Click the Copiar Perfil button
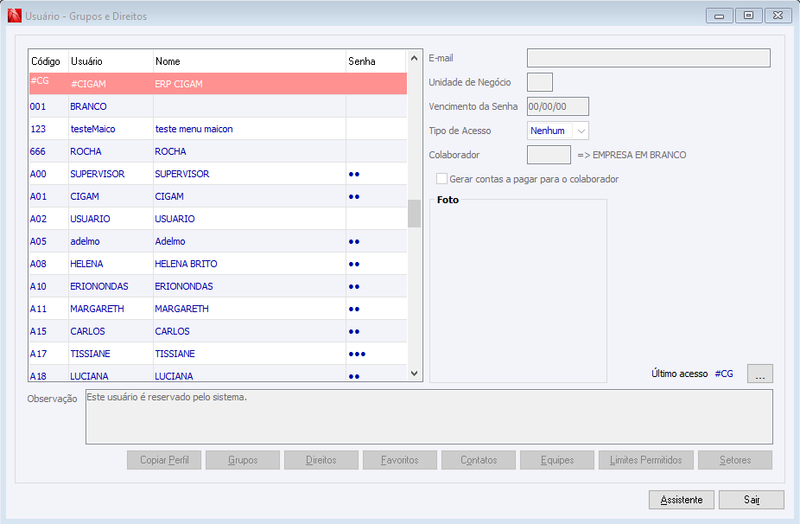 tap(164, 460)
